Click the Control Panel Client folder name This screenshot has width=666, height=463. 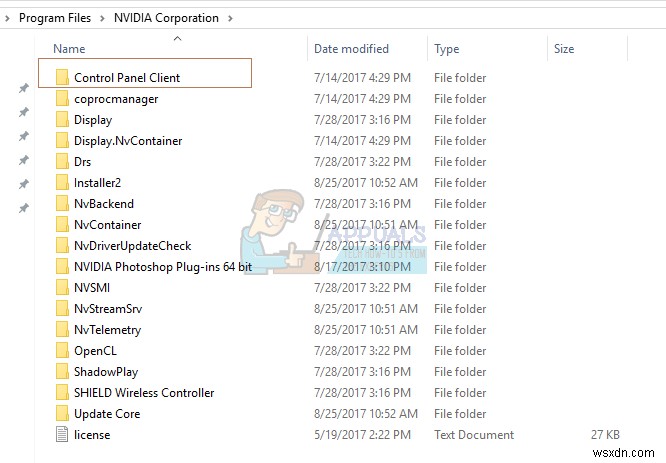pyautogui.click(x=127, y=78)
